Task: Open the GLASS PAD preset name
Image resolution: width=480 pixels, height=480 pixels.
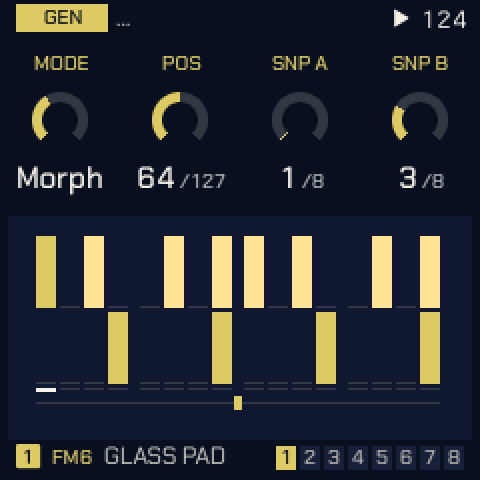Action: (165, 456)
